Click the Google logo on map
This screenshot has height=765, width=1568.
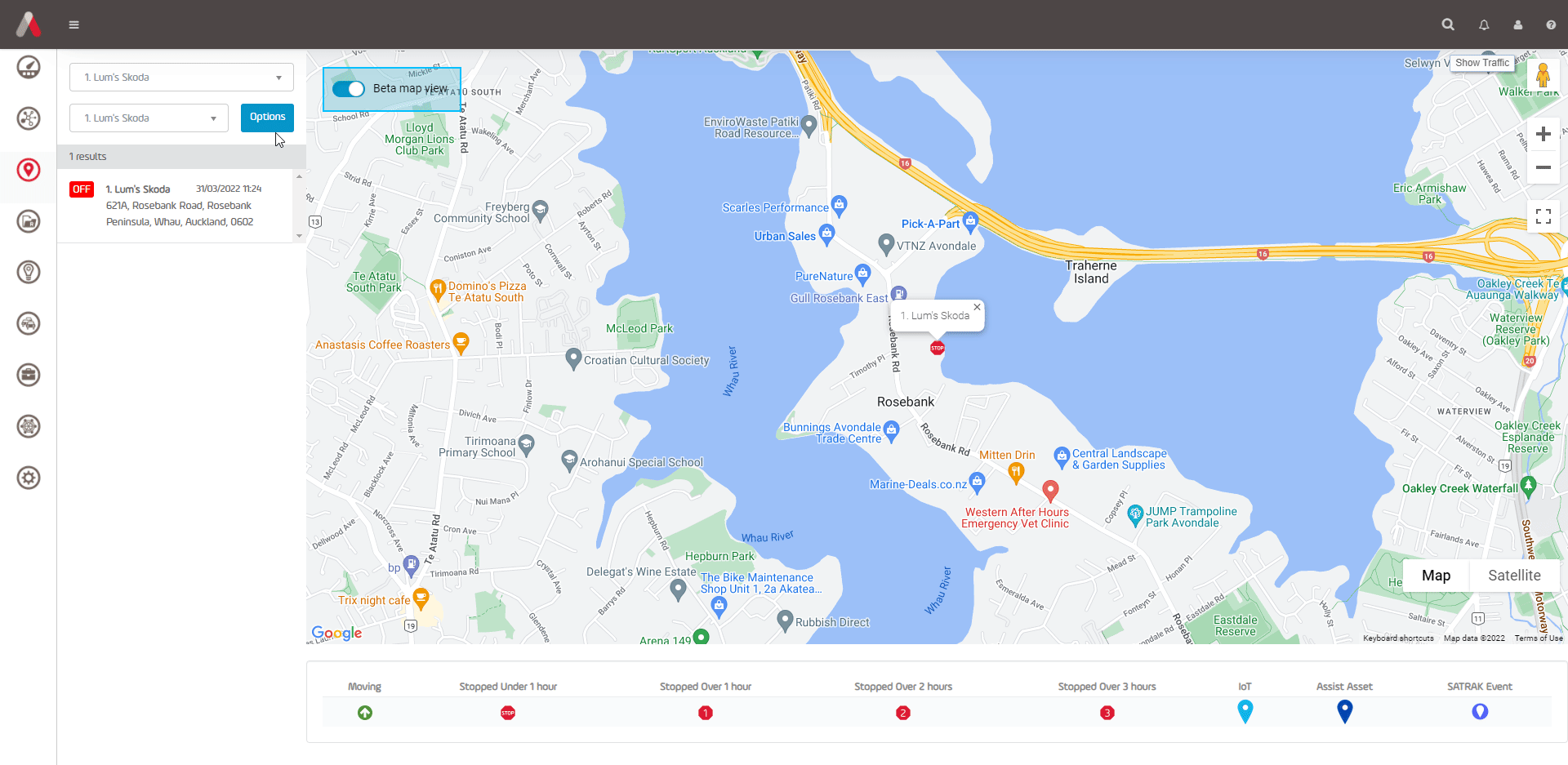point(336,633)
